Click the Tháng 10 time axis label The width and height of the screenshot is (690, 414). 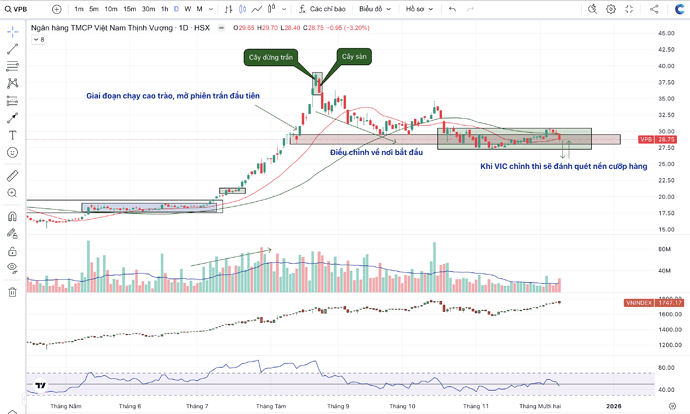(402, 406)
